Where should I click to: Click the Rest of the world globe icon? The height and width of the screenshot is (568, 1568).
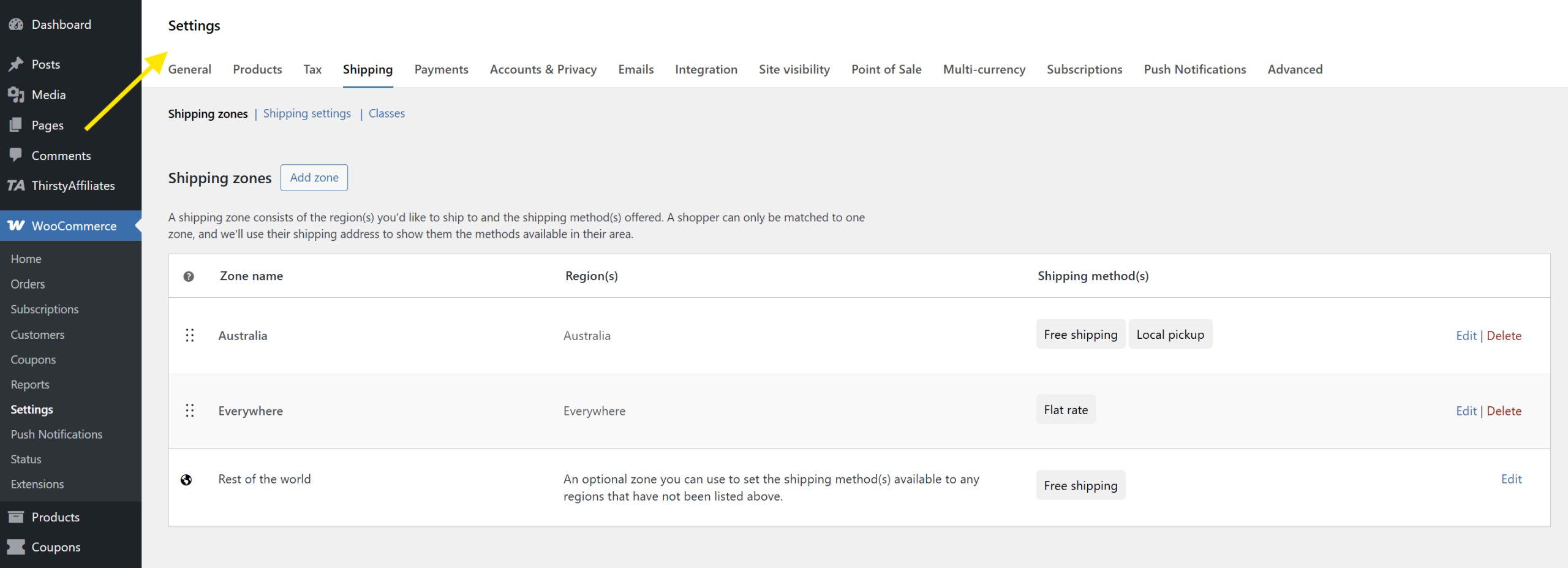click(186, 480)
